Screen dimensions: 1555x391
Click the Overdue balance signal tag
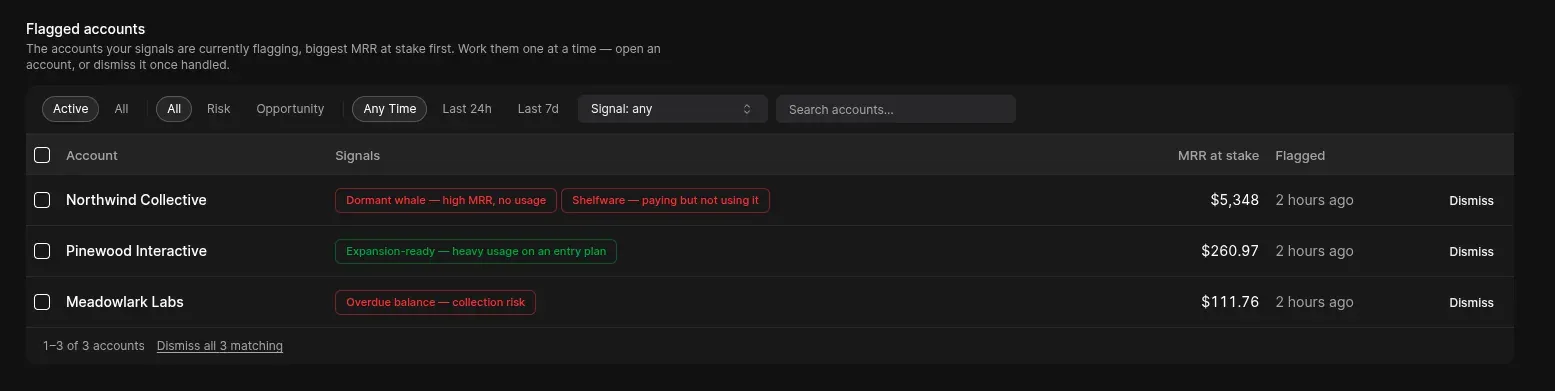pos(435,302)
